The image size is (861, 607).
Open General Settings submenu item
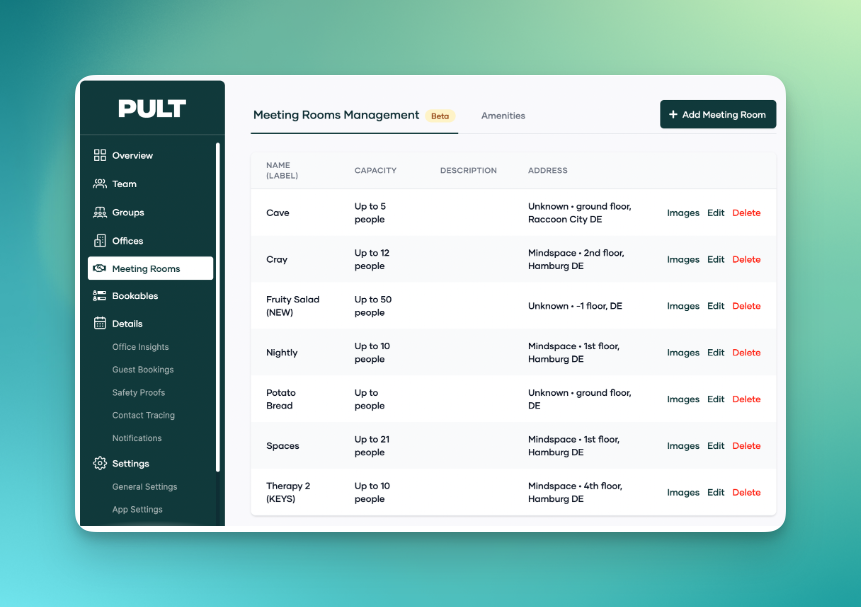144,487
